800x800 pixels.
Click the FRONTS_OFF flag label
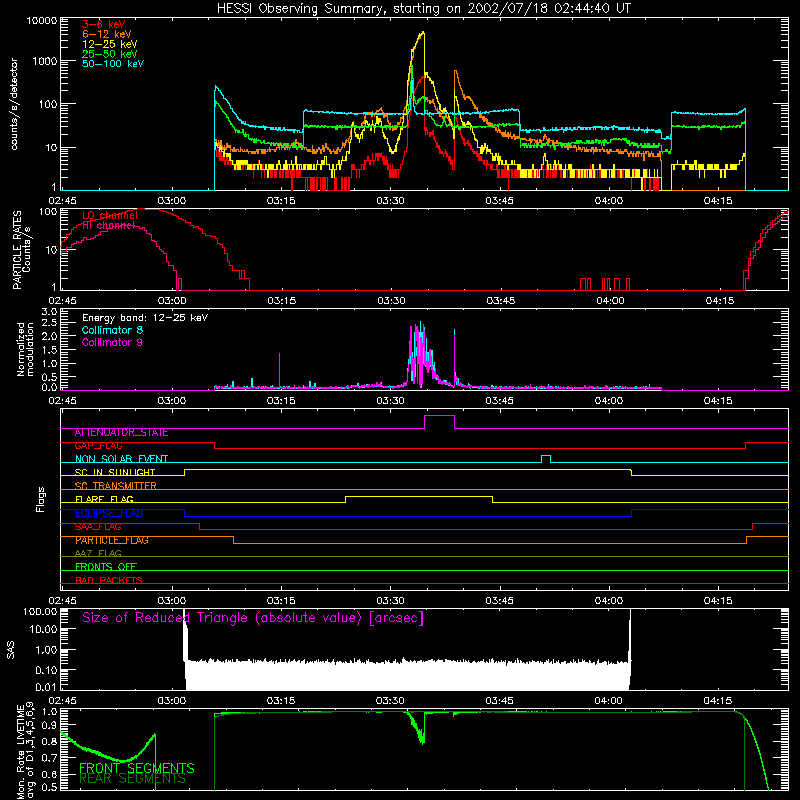pos(106,567)
